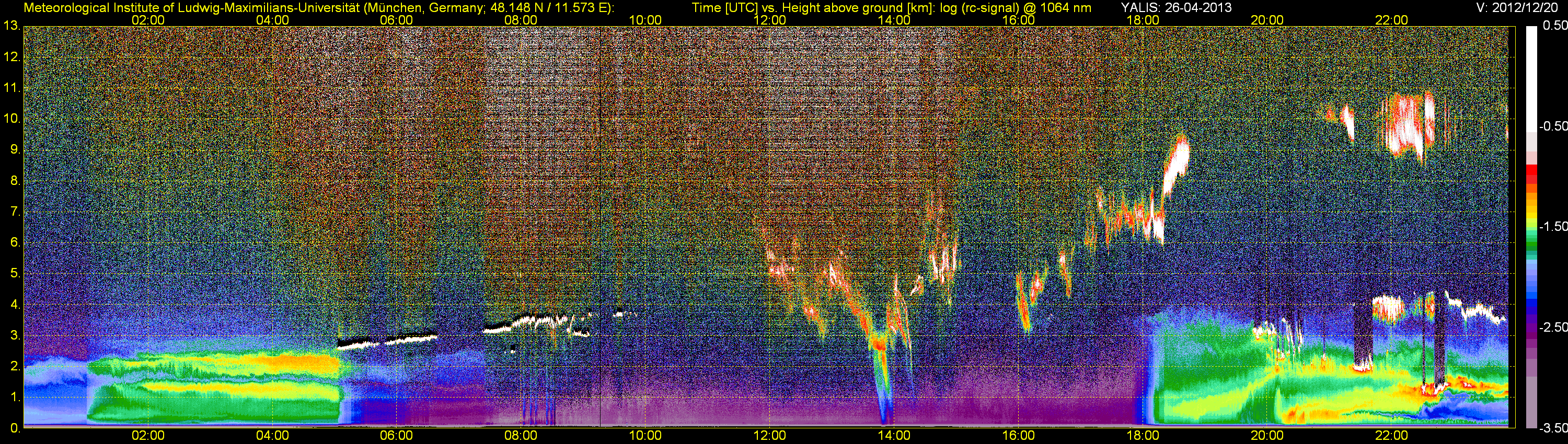The image size is (1568, 444).
Task: Click the 16:00 label on the bottom time axis
Action: point(1018,436)
